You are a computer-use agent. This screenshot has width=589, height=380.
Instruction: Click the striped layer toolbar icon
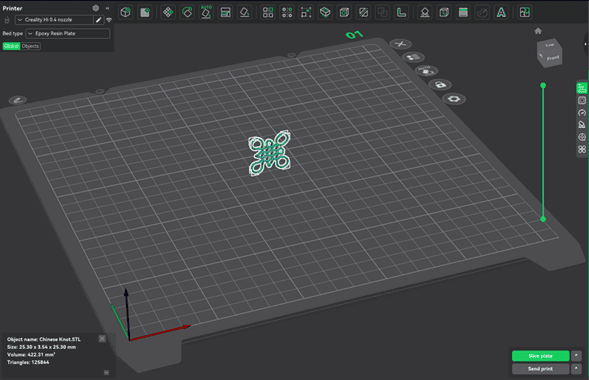463,12
